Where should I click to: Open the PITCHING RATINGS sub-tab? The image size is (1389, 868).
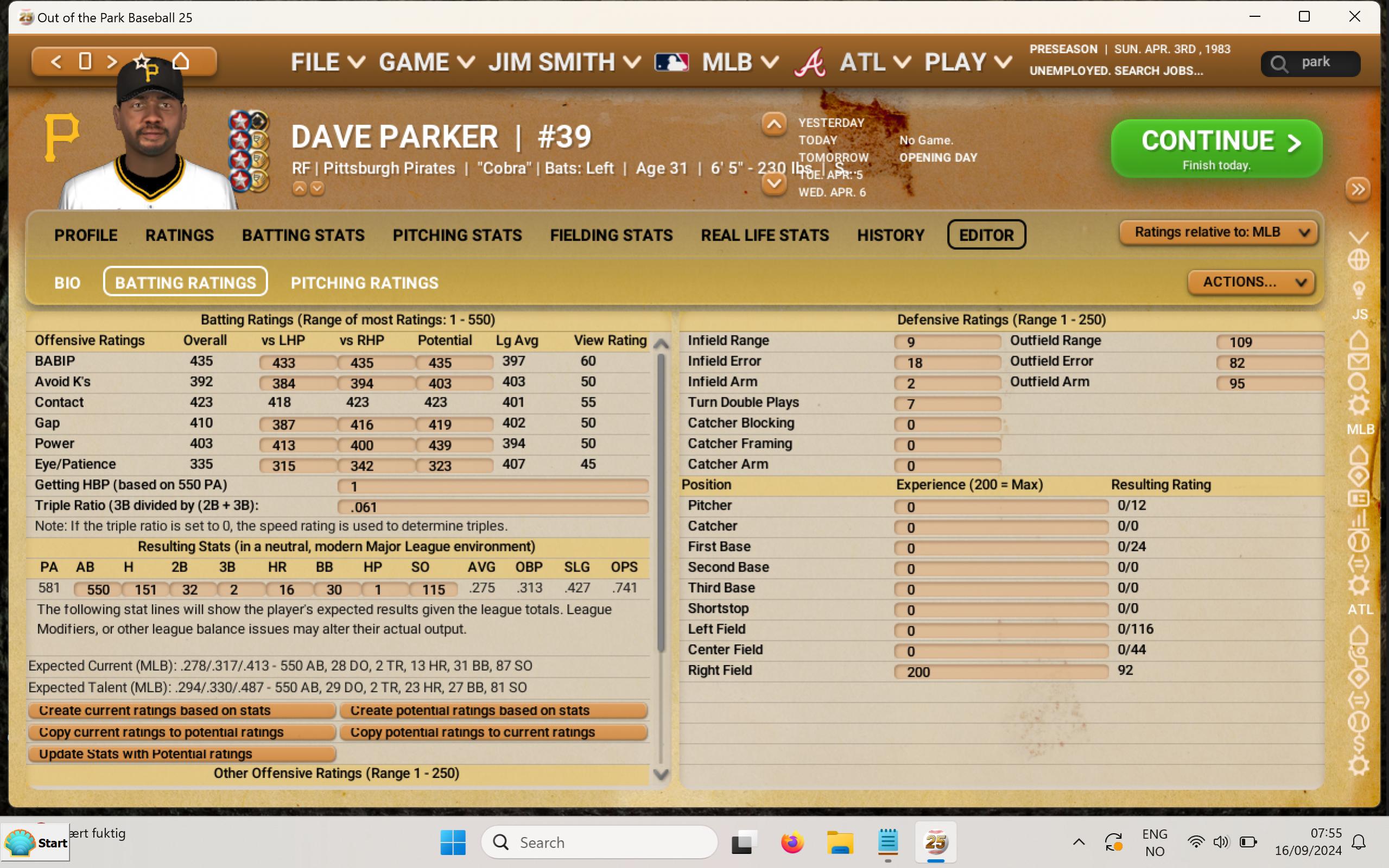pos(364,282)
